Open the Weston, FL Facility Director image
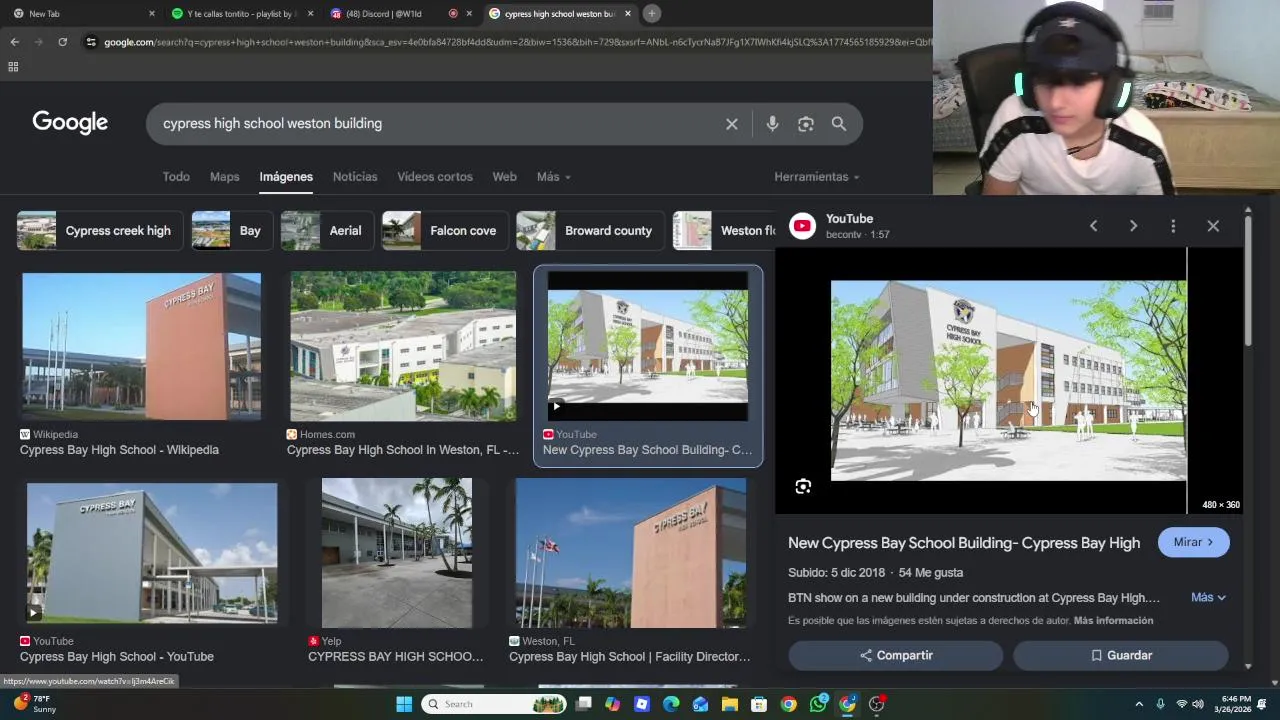This screenshot has height=720, width=1280. coord(631,553)
